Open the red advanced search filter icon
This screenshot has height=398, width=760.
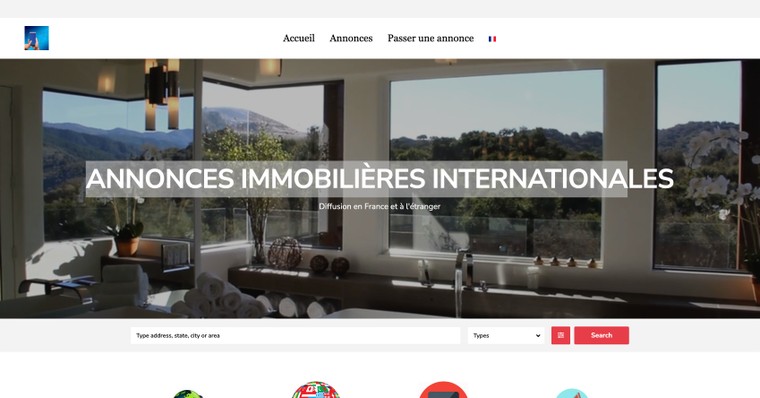point(560,335)
